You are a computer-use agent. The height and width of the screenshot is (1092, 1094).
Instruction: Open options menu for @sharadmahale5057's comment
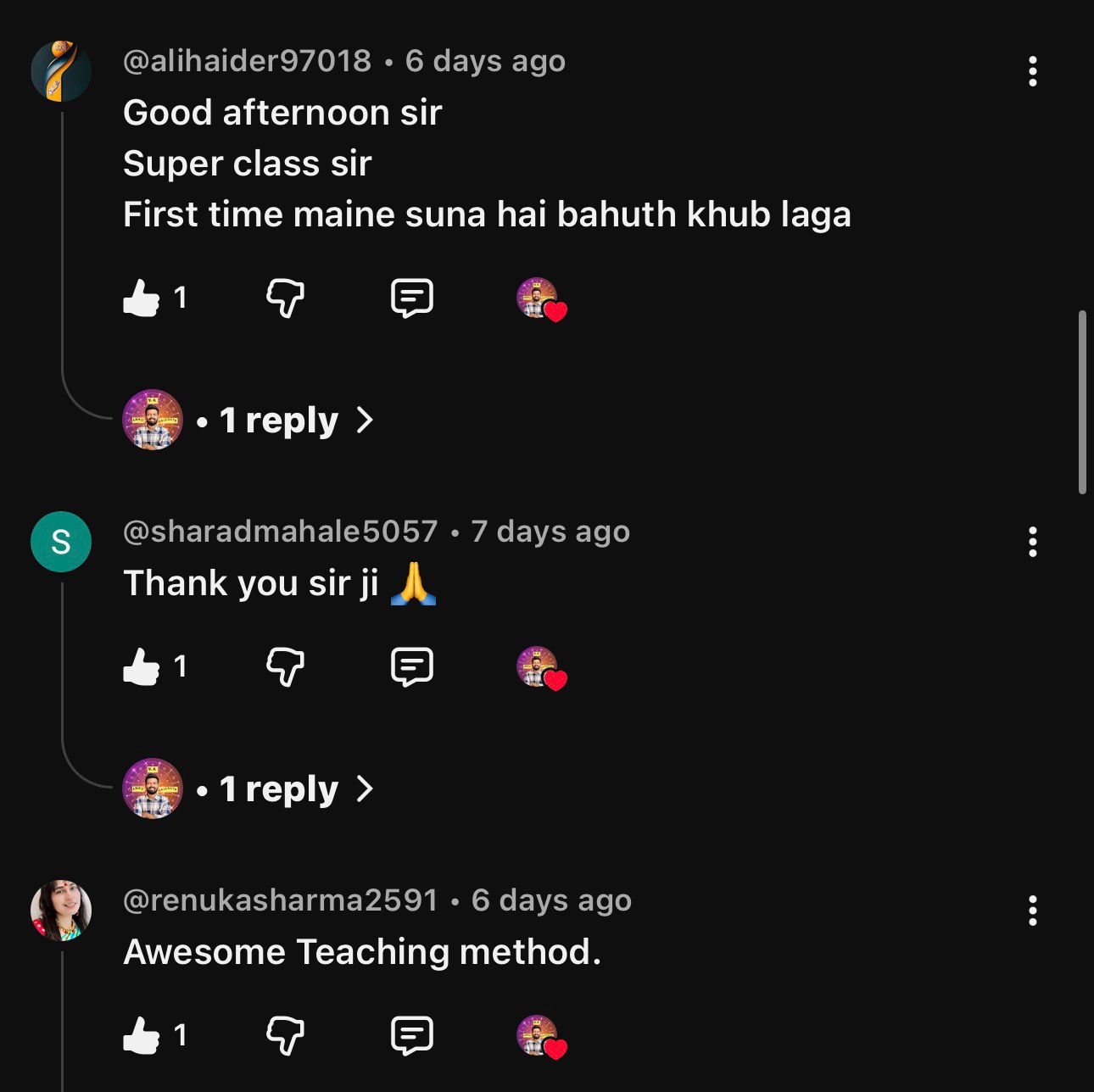coord(1032,542)
